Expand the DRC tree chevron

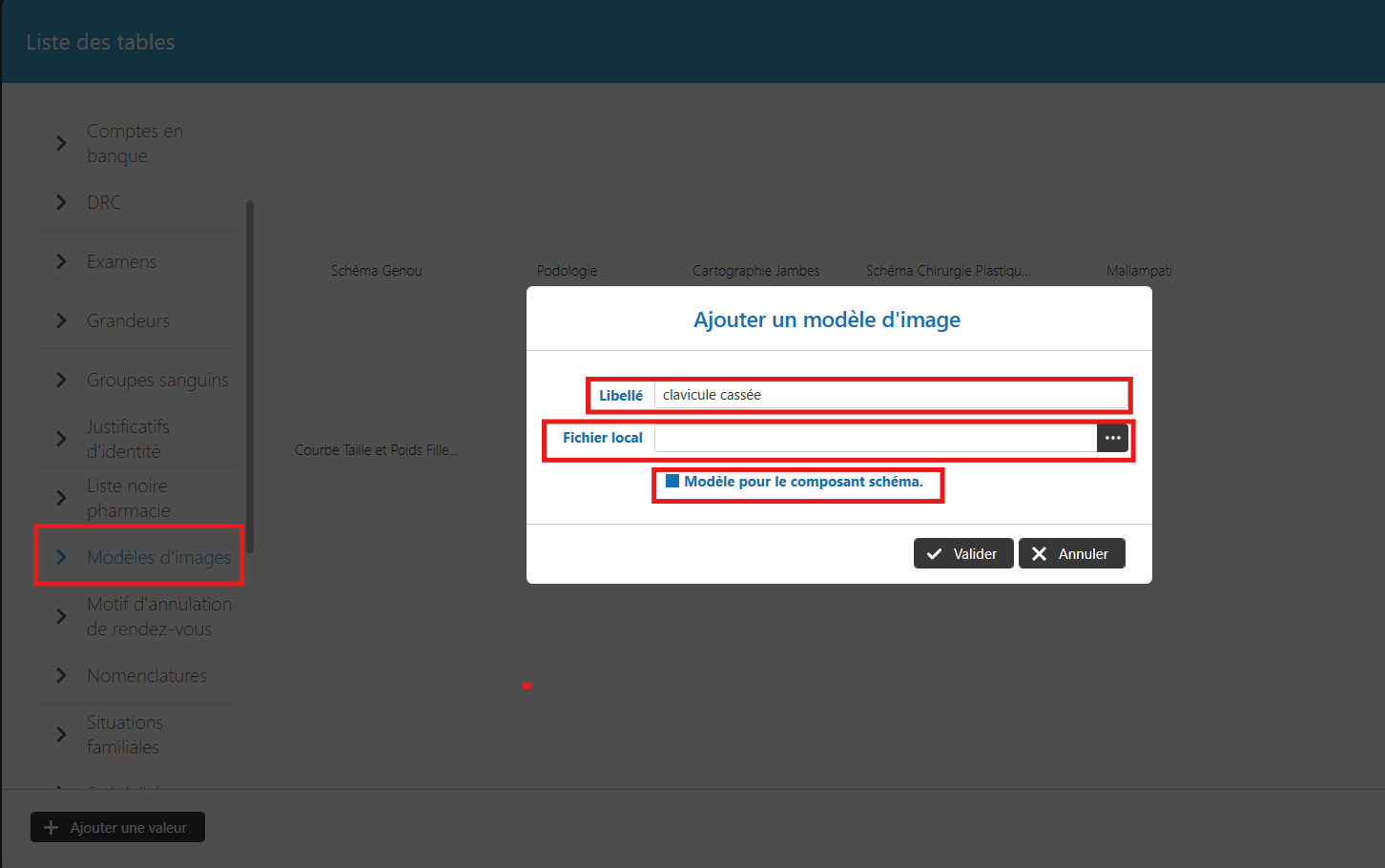click(61, 202)
